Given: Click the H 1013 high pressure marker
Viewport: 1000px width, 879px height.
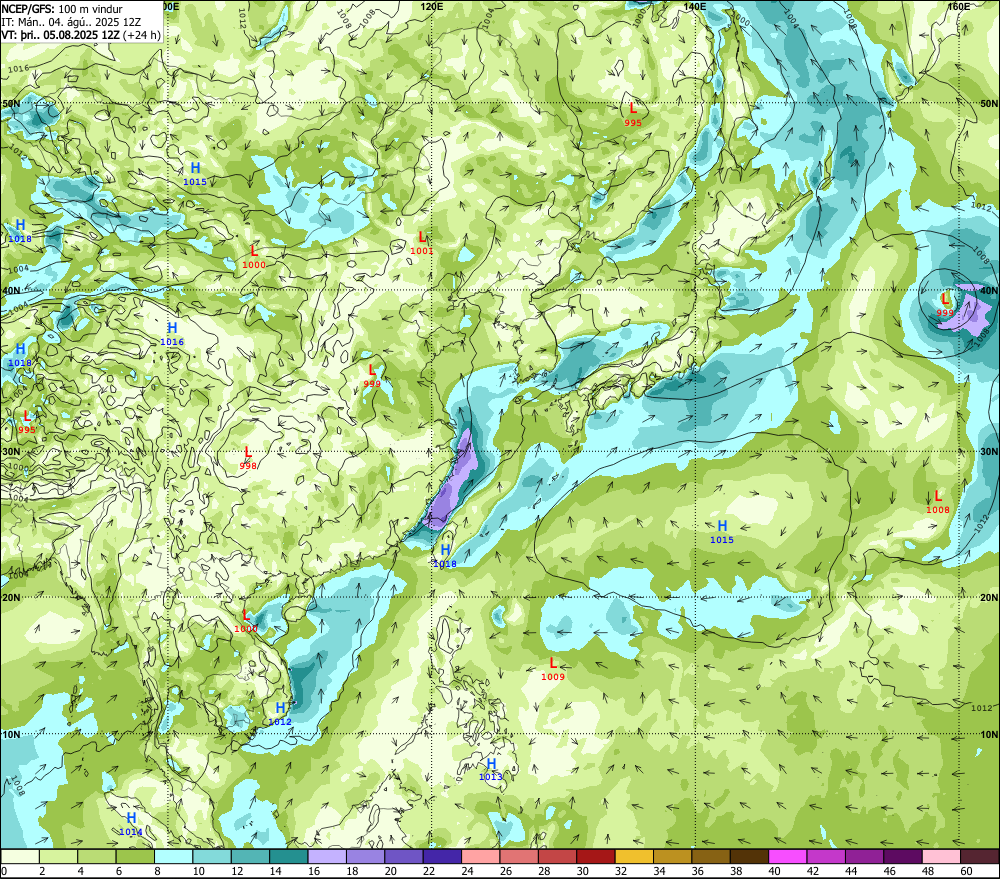Looking at the screenshot, I should [x=491, y=769].
